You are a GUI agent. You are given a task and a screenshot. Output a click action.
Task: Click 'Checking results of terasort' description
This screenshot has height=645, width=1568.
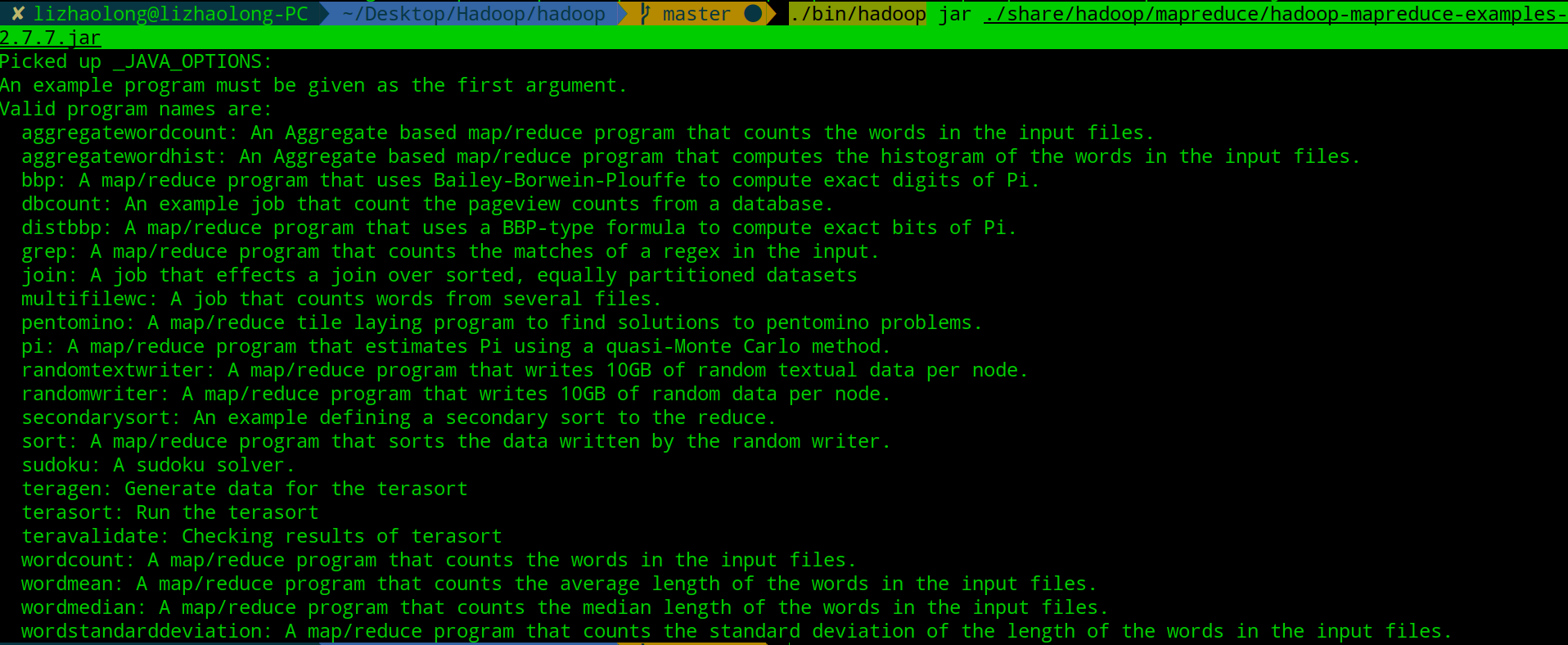point(342,536)
